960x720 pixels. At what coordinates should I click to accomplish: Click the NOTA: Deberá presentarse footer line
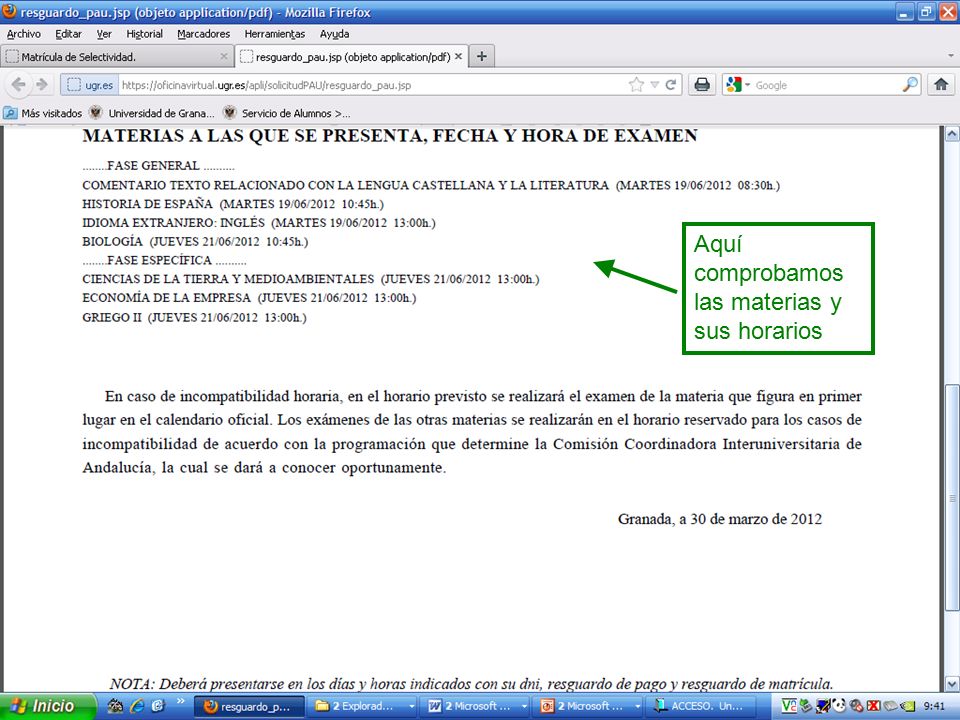pos(471,683)
